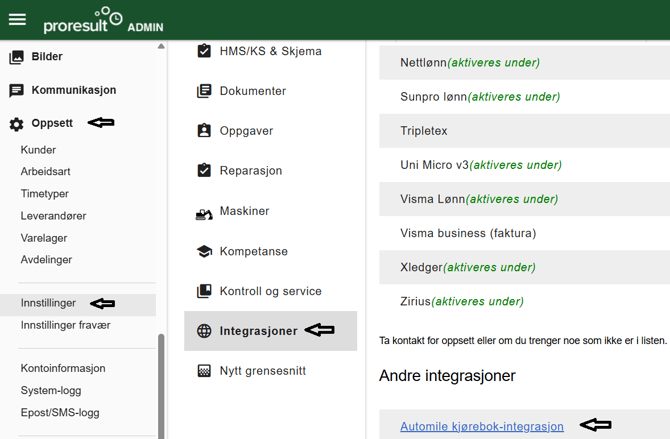Click the Bilder image icon
The height and width of the screenshot is (439, 670).
point(16,58)
